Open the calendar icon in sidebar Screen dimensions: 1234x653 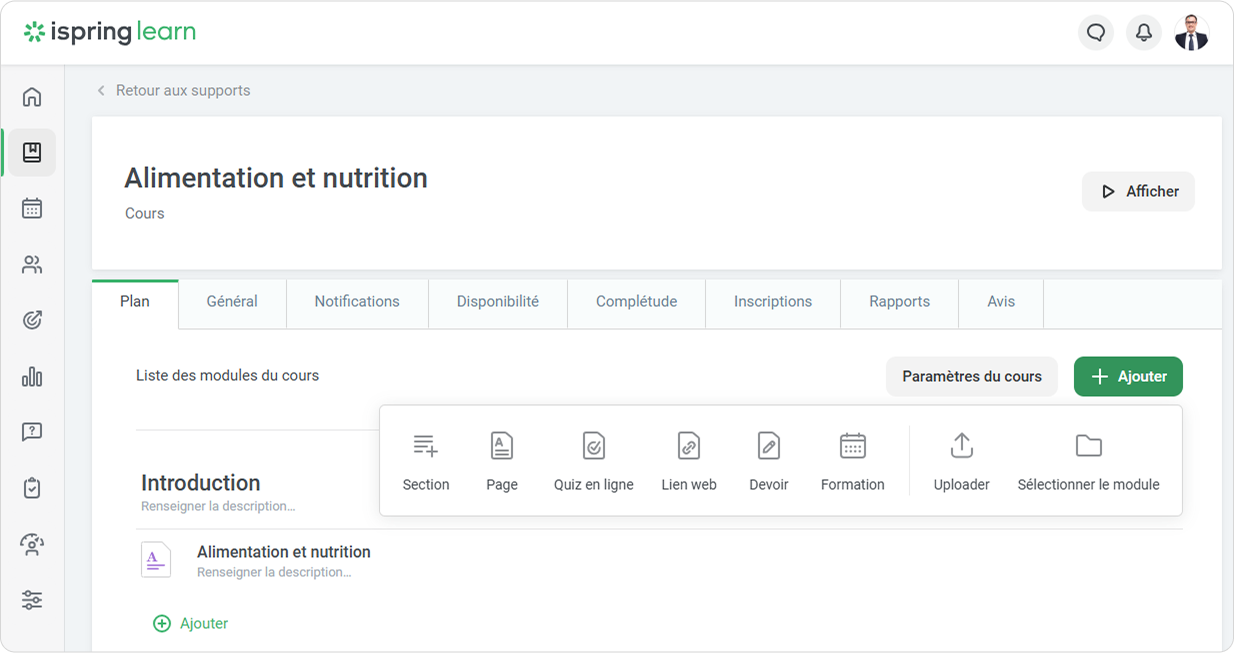pyautogui.click(x=32, y=209)
